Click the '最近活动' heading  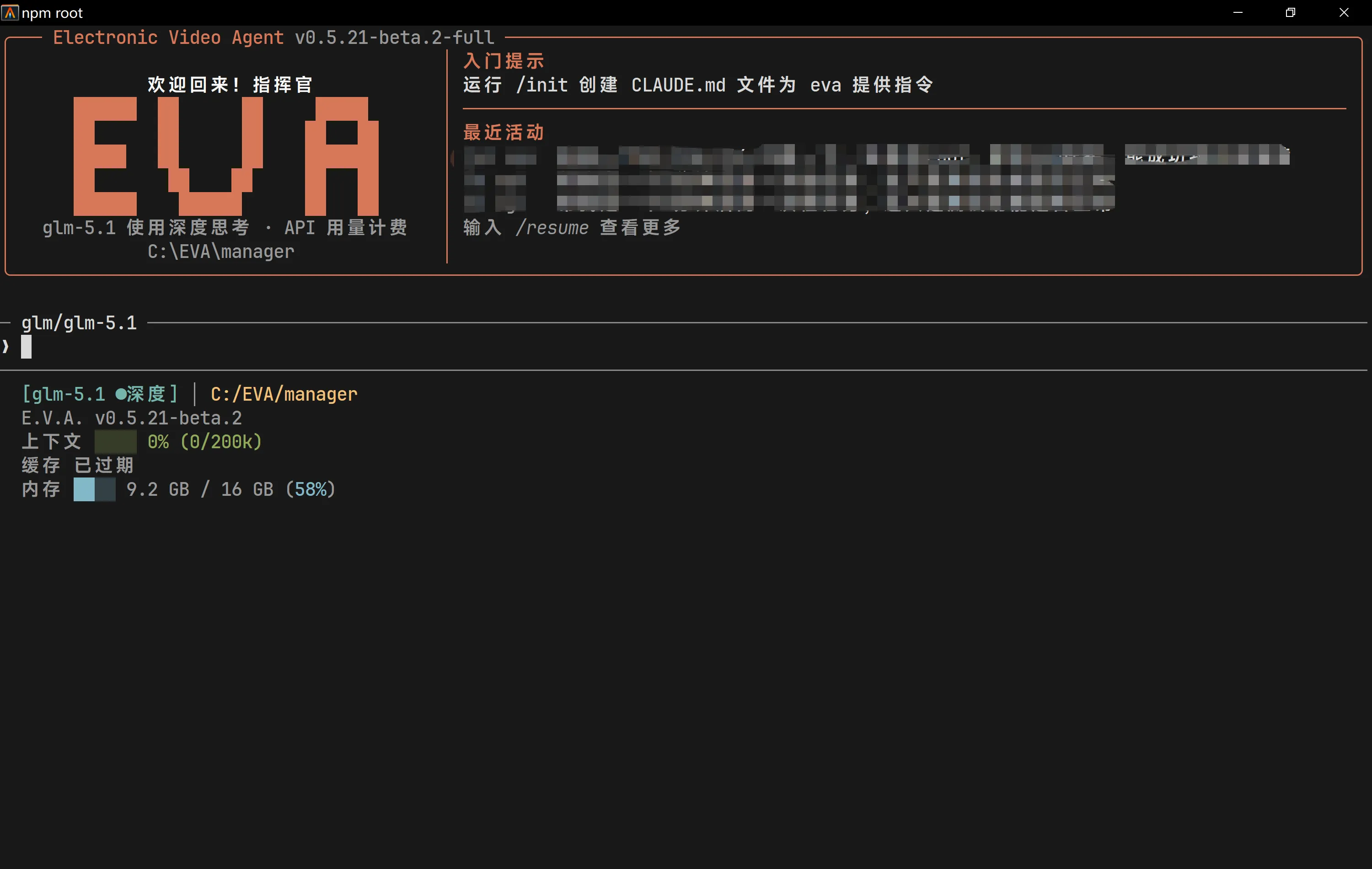[x=504, y=132]
